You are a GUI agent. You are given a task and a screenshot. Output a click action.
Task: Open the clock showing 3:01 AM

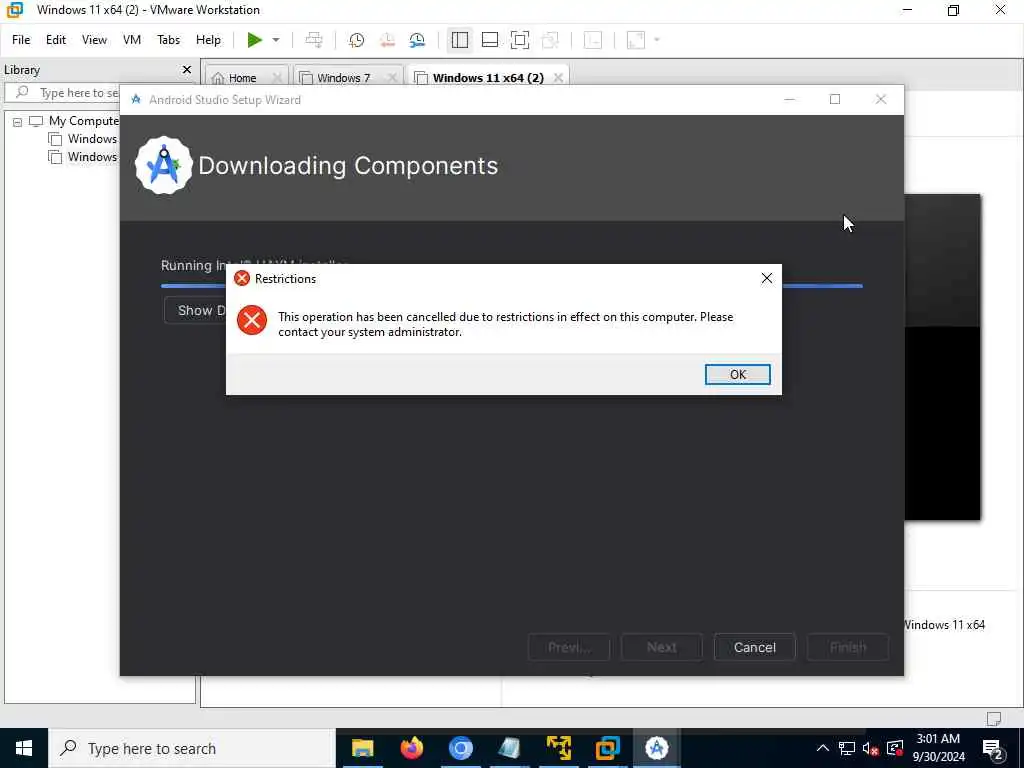pos(938,748)
